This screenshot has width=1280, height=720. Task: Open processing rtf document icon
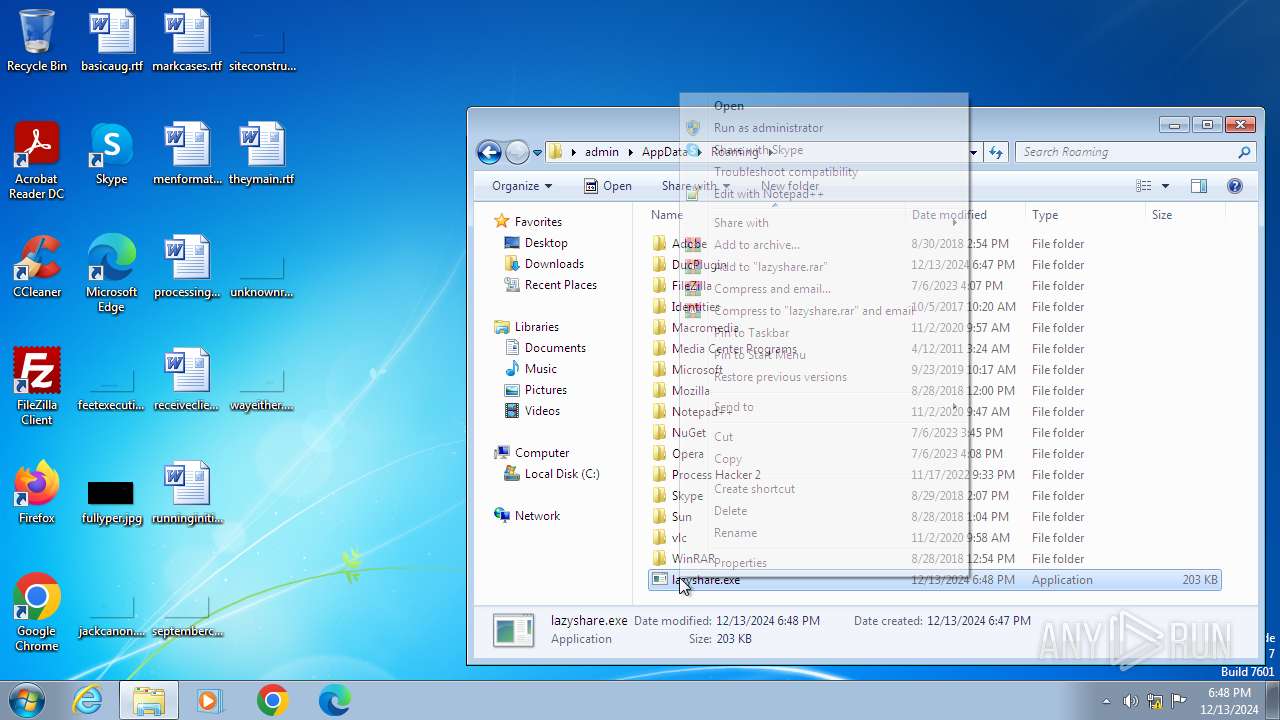187,267
